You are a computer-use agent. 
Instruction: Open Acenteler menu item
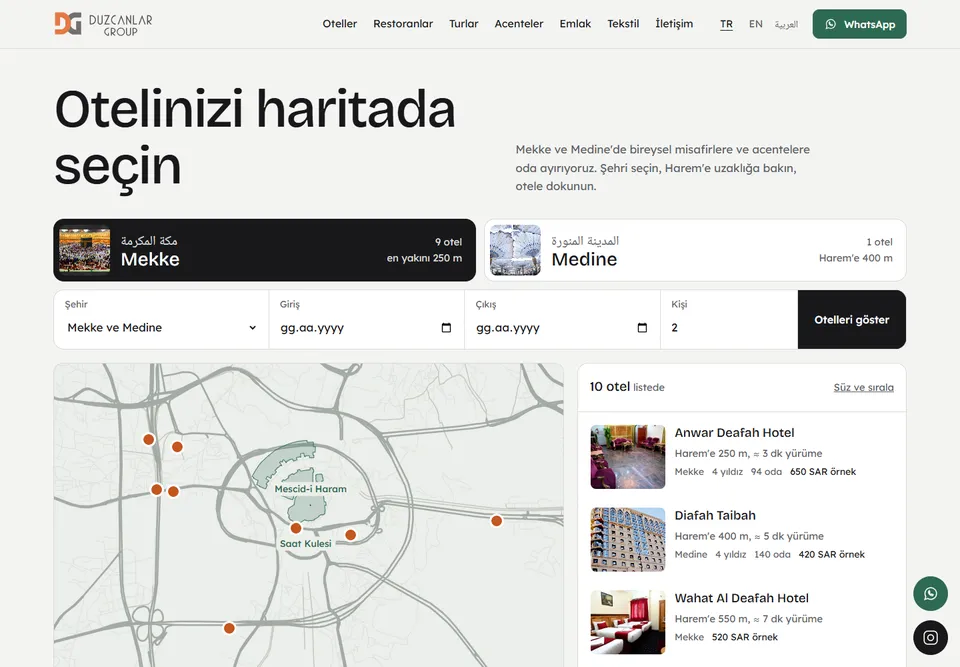coord(519,24)
